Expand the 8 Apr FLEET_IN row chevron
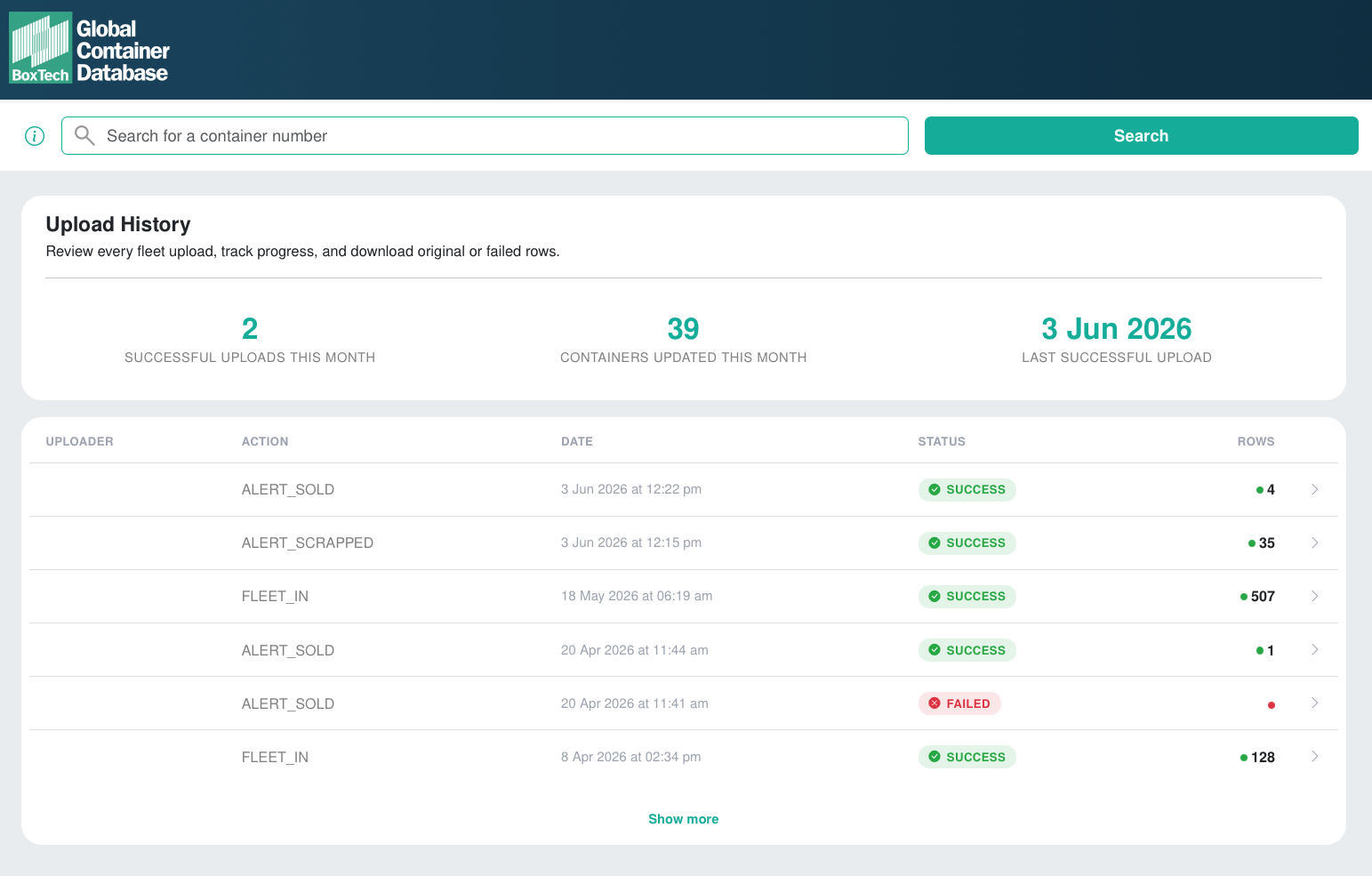 pyautogui.click(x=1314, y=756)
